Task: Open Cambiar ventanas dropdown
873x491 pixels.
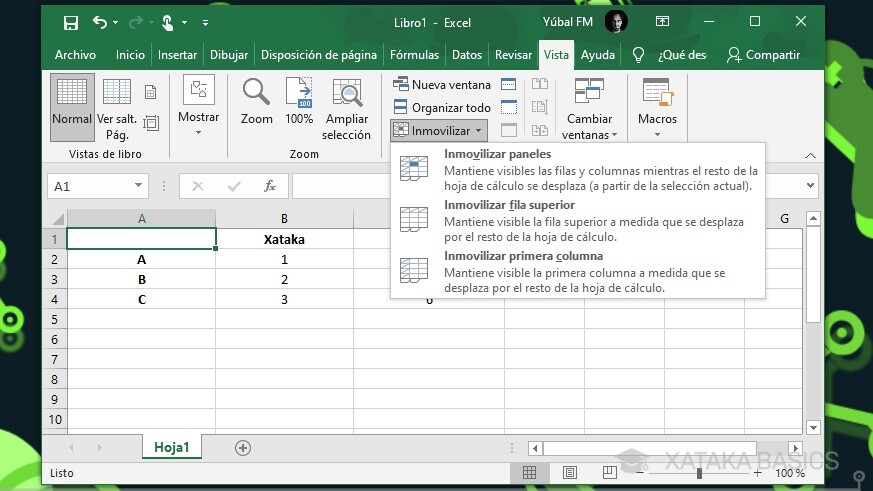Action: click(589, 109)
